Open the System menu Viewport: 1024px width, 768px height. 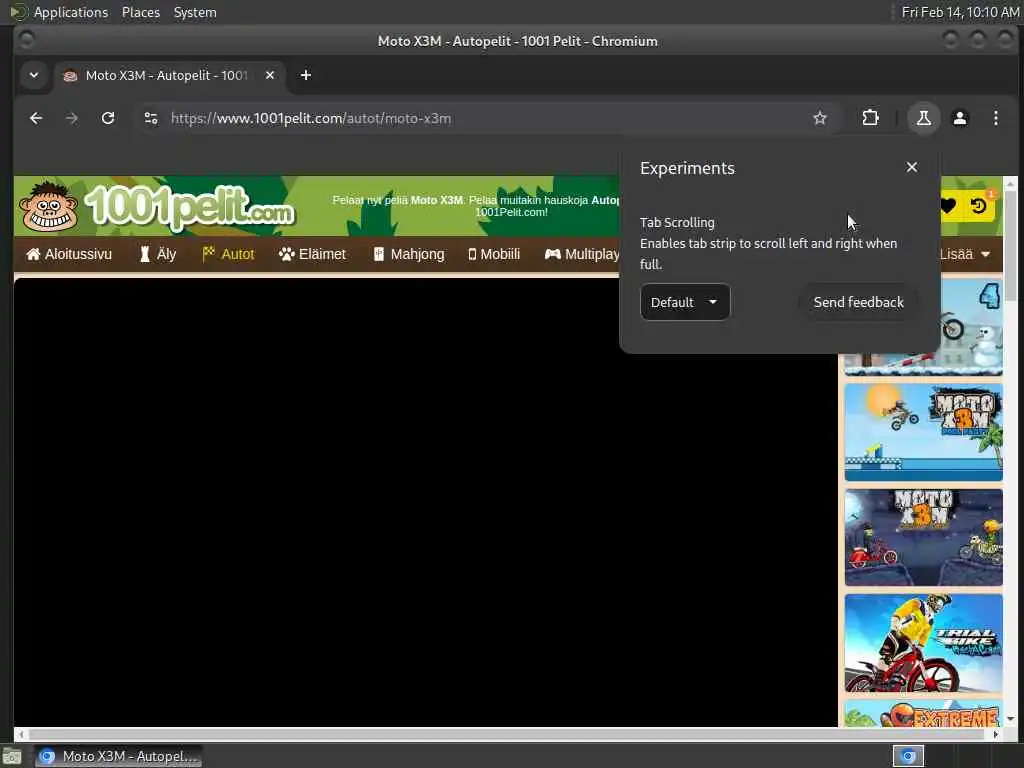tap(195, 12)
